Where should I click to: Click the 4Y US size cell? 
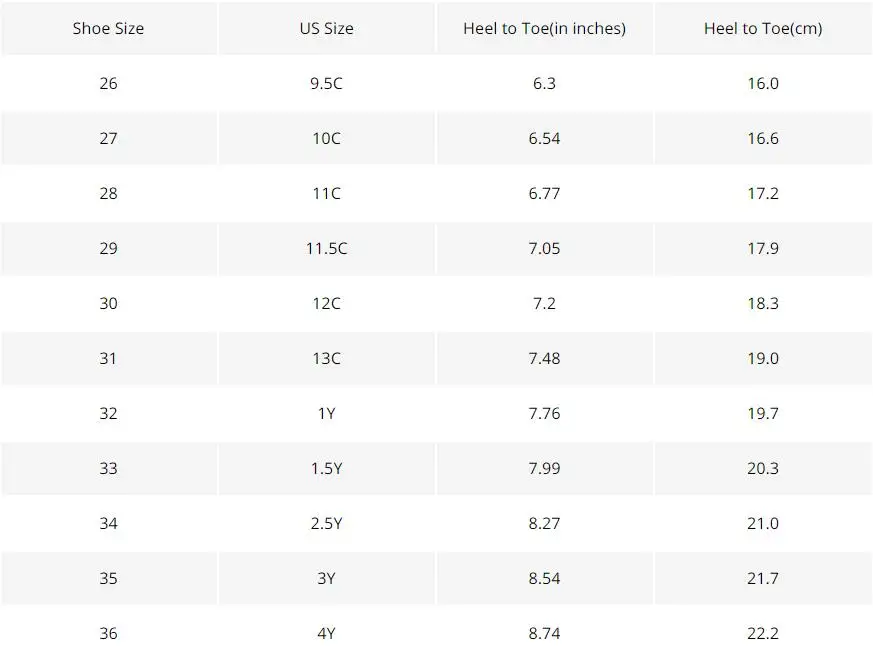(x=326, y=633)
